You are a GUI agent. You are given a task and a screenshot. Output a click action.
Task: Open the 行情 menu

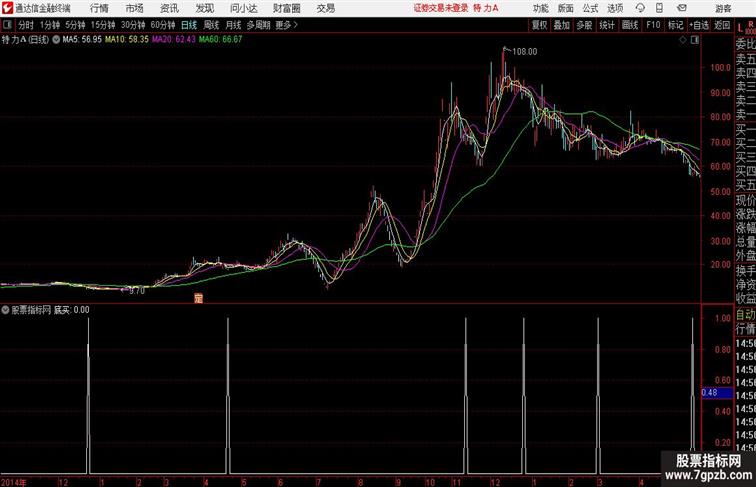point(99,8)
